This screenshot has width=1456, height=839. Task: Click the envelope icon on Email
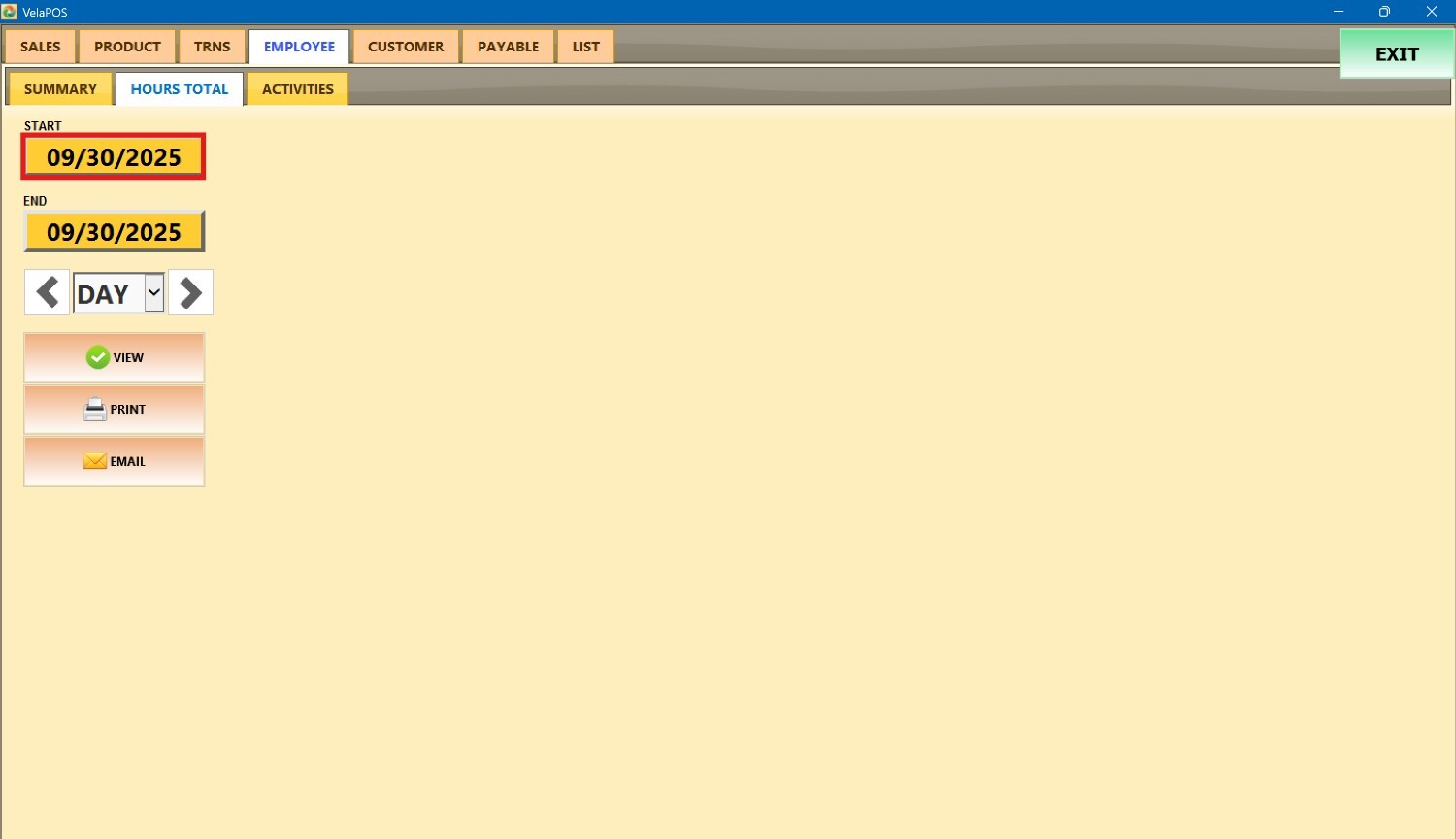click(x=94, y=461)
